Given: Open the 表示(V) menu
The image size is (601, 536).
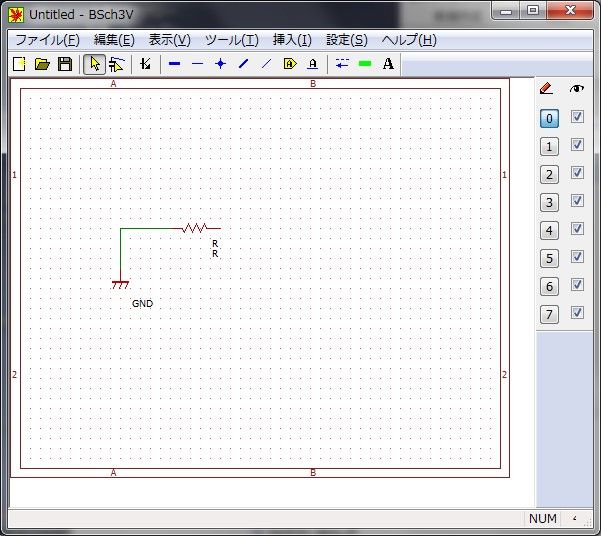Looking at the screenshot, I should (170, 40).
